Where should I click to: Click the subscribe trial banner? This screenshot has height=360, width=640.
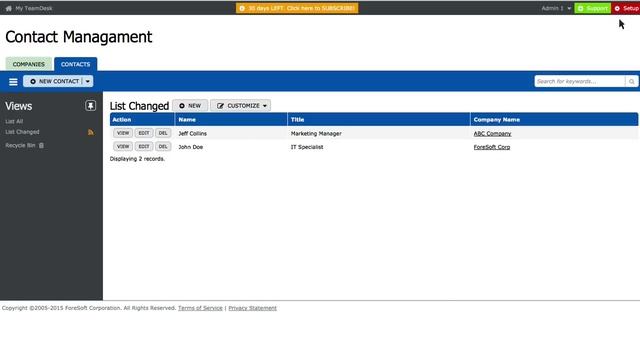point(297,8)
